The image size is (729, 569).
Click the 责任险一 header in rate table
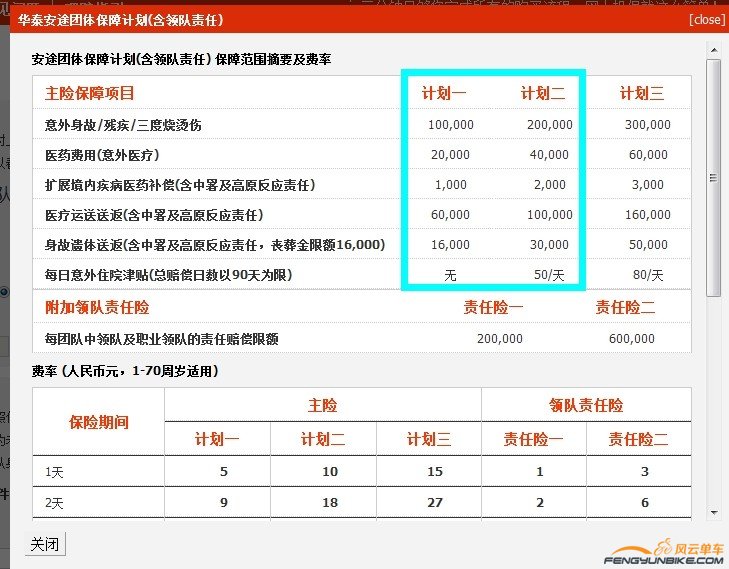click(533, 439)
